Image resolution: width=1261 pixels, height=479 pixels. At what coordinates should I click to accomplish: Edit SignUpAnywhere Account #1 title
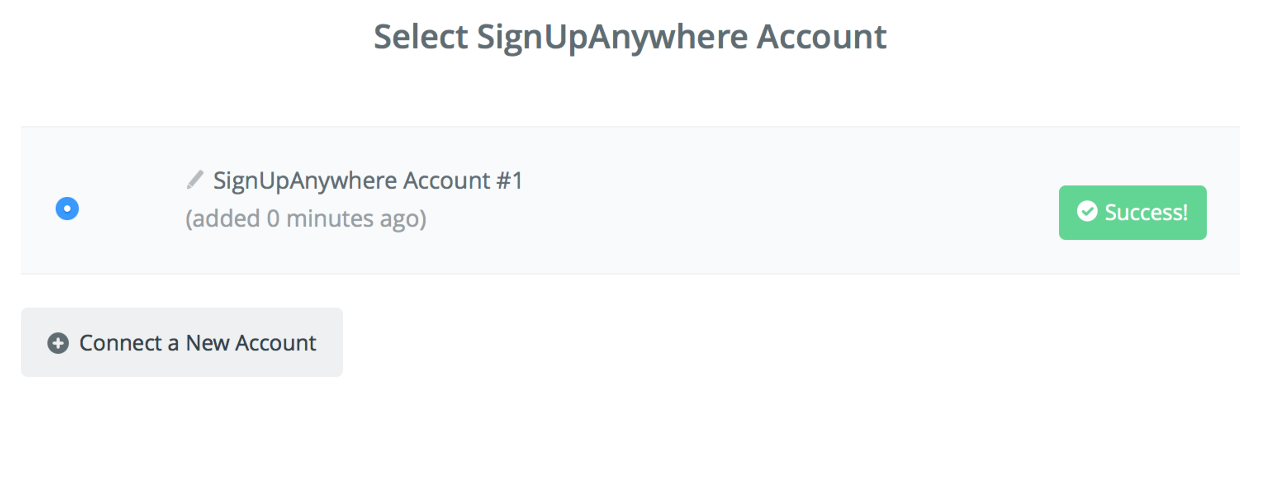pos(195,180)
